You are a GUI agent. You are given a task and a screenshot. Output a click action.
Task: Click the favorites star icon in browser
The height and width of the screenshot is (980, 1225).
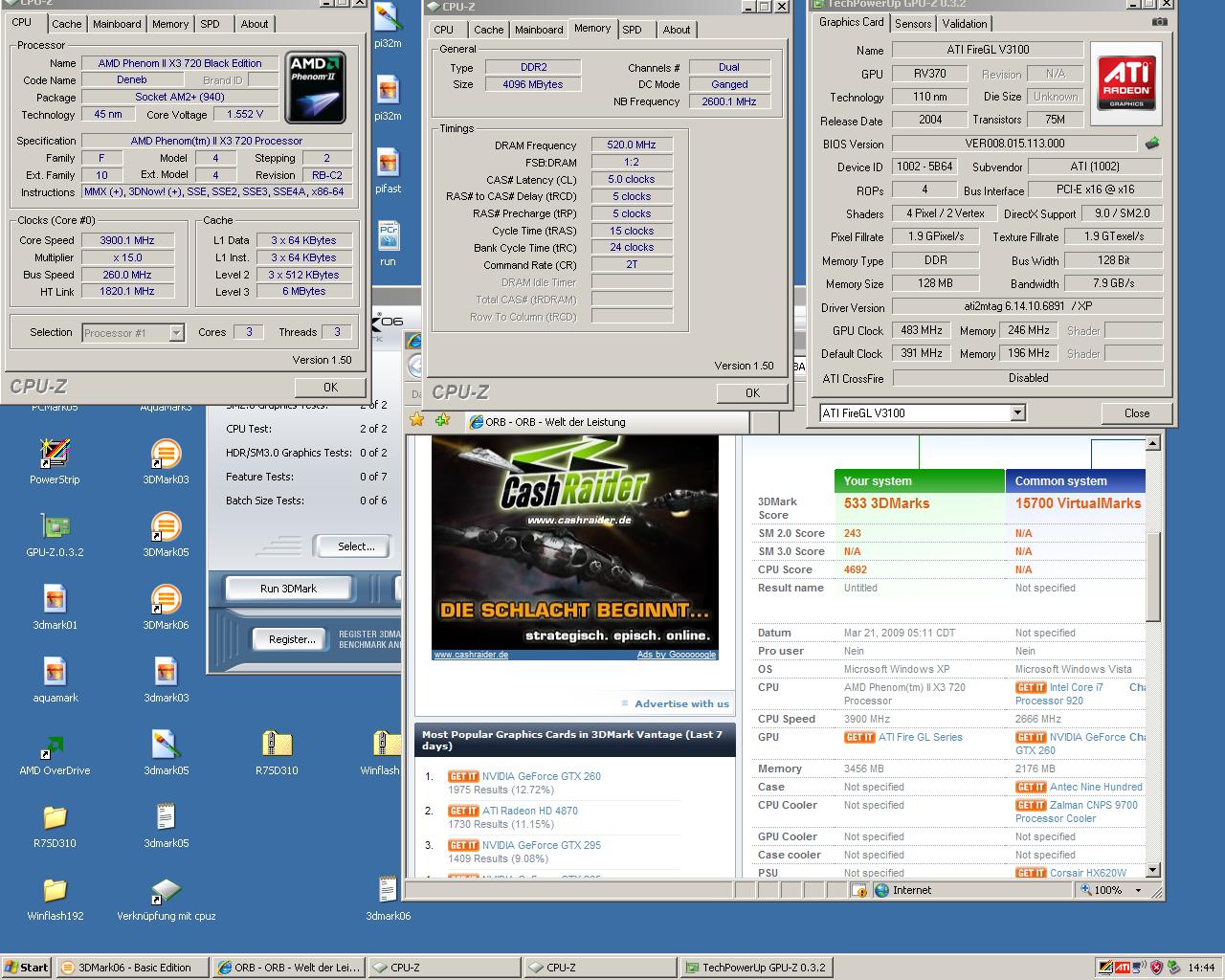416,419
